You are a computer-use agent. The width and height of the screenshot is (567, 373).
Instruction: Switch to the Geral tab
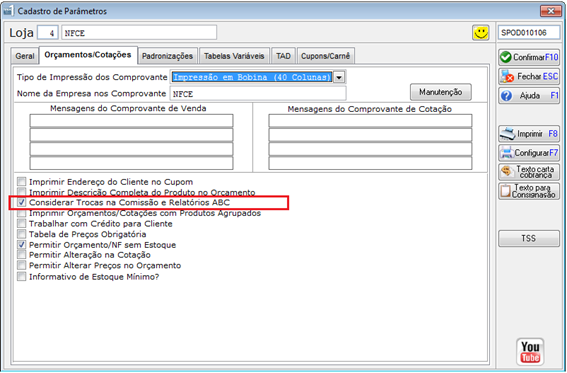(x=25, y=56)
